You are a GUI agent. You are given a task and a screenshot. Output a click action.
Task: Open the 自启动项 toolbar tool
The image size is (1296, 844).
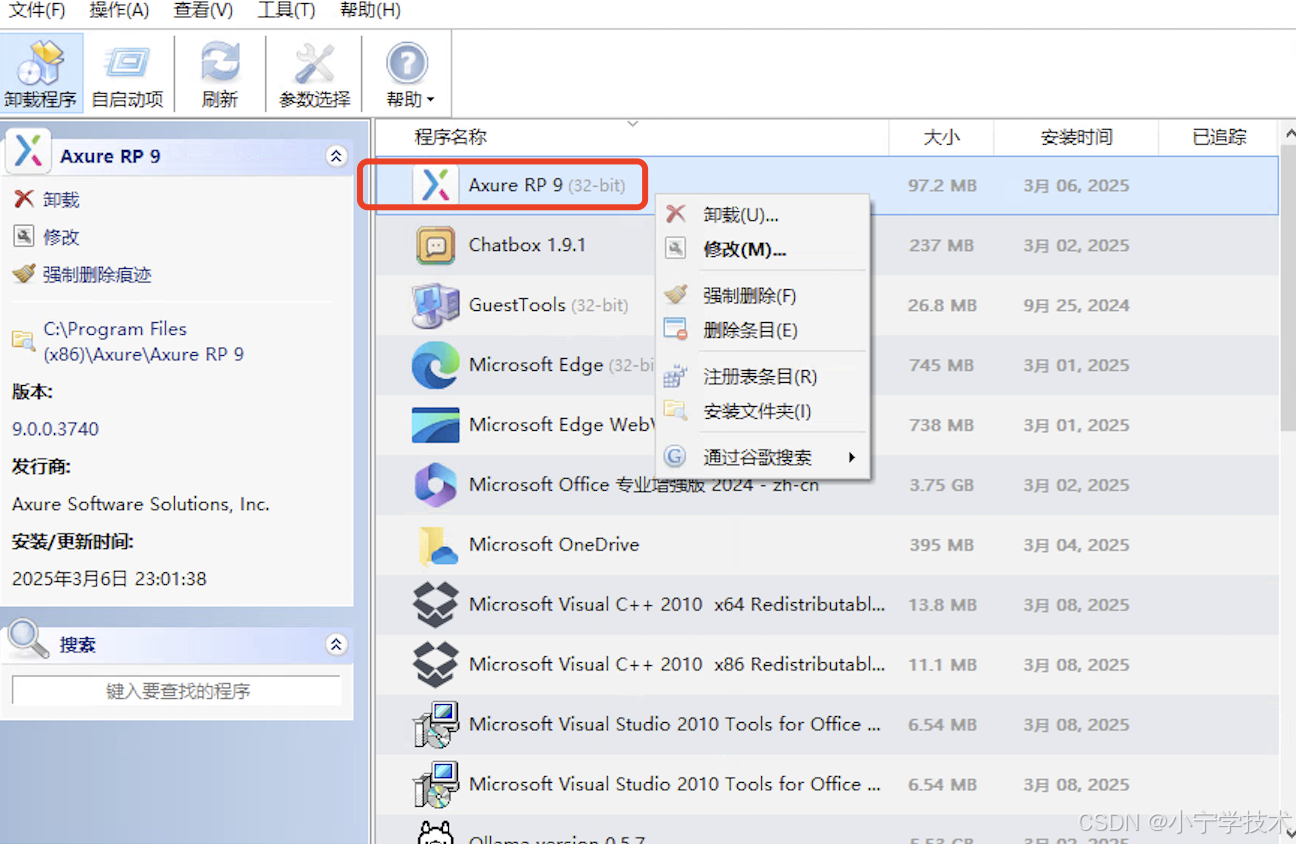[128, 74]
